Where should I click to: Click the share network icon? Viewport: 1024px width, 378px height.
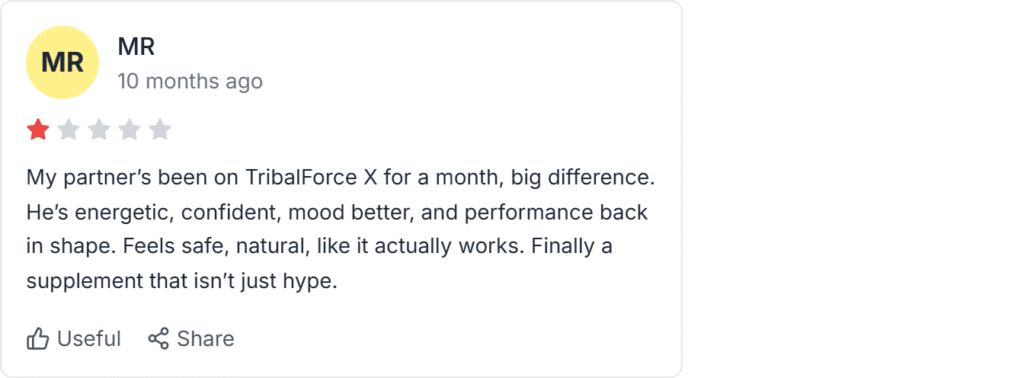click(159, 338)
